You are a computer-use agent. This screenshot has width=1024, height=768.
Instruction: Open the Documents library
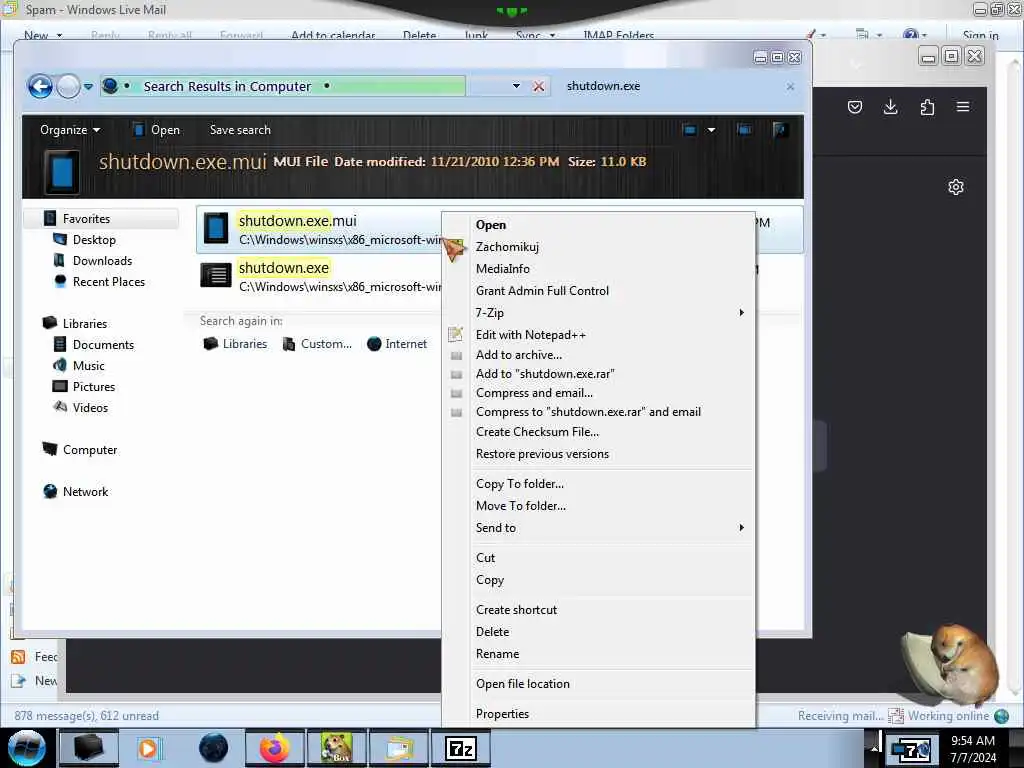[103, 344]
